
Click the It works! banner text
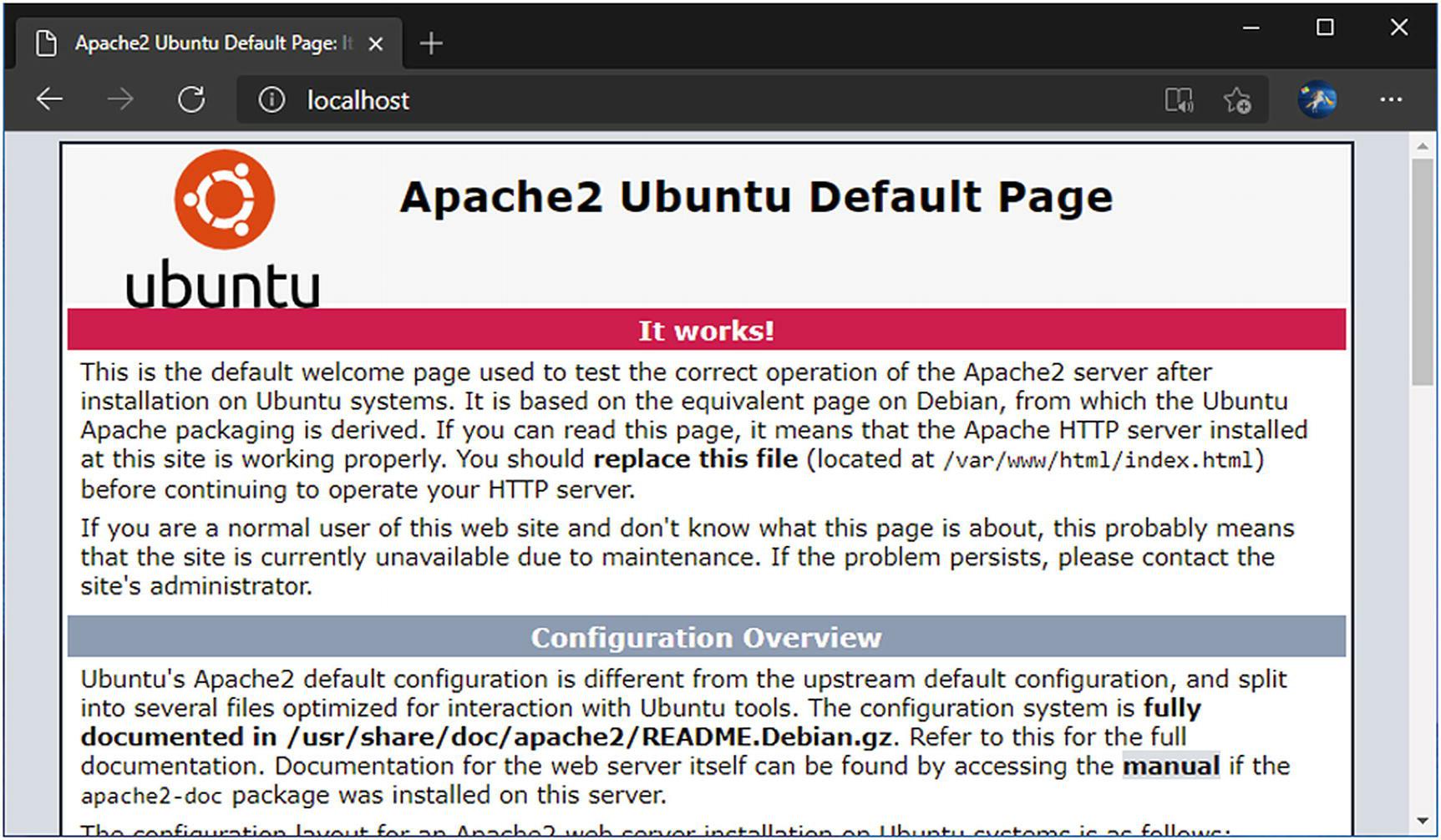[x=707, y=331]
